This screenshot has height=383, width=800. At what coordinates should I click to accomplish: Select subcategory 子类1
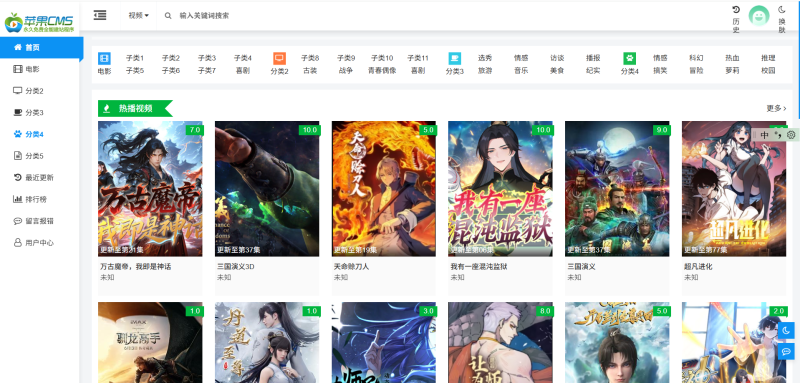coord(135,58)
